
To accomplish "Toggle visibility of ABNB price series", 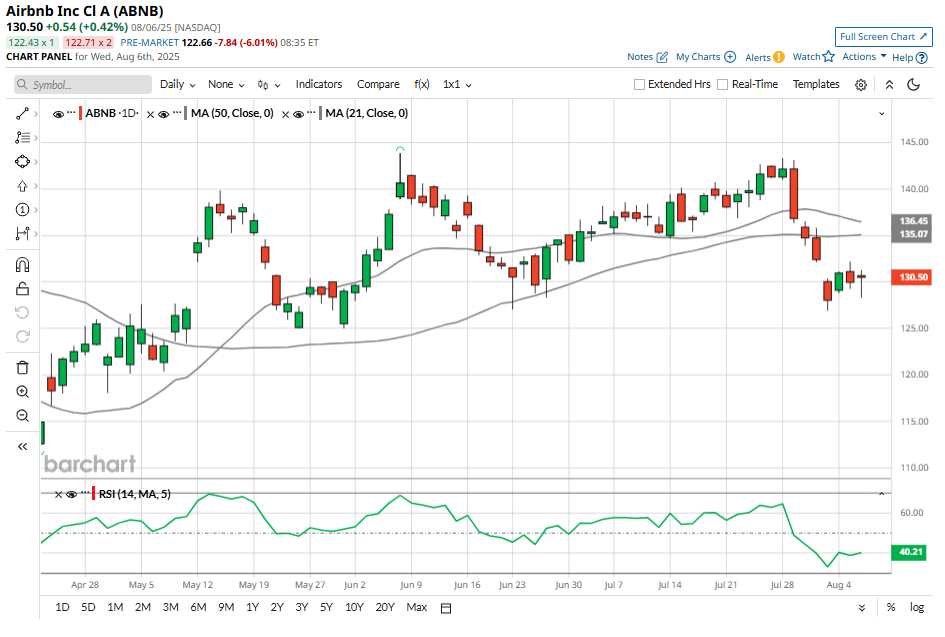I will (58, 114).
